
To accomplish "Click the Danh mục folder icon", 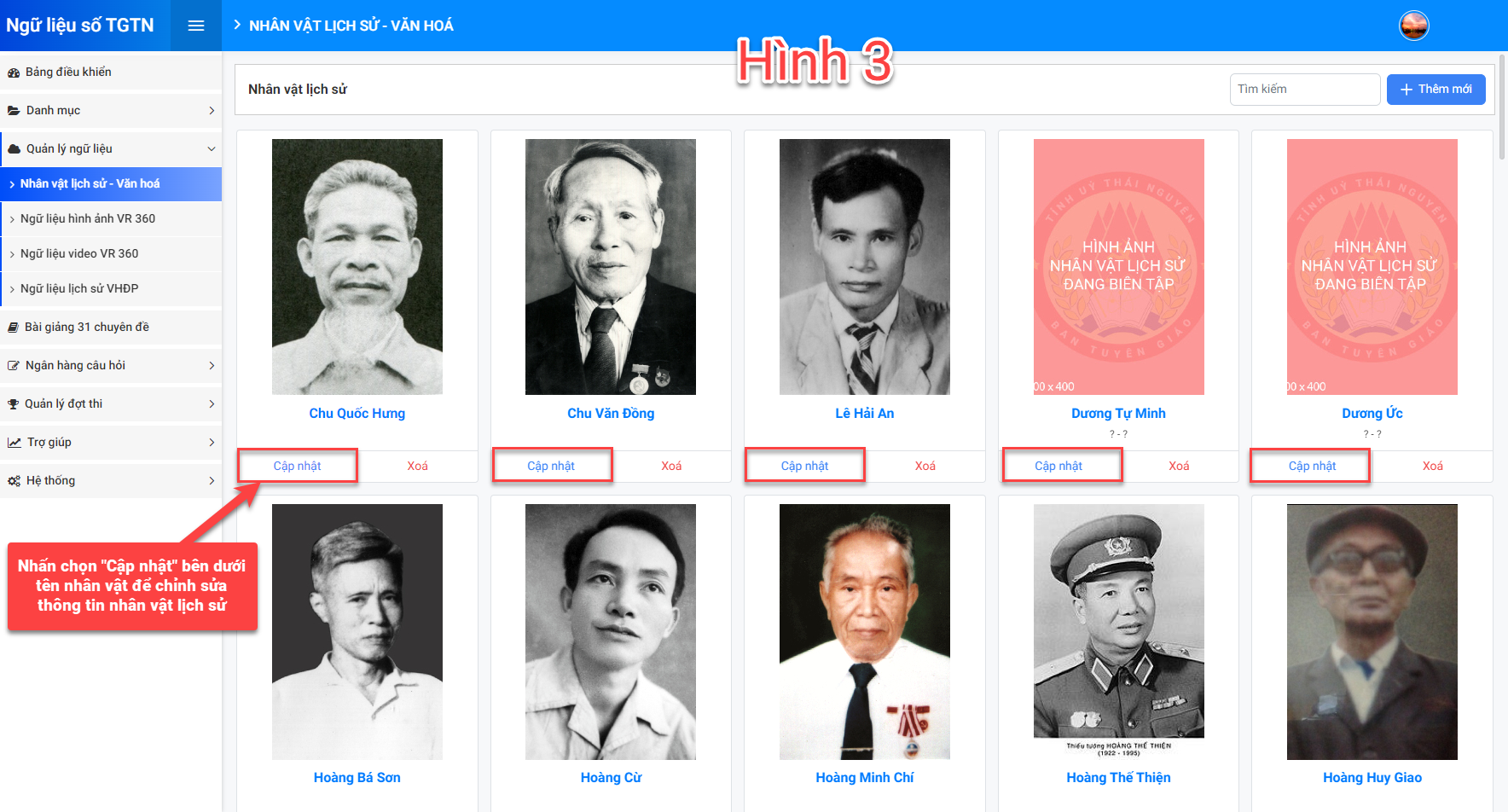I will [x=14, y=111].
